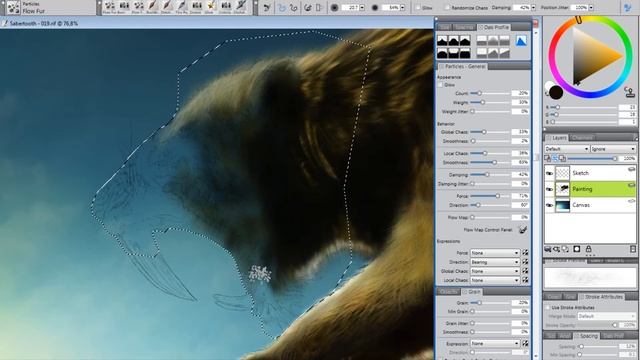Open Force expression invert icon

(x=525, y=253)
